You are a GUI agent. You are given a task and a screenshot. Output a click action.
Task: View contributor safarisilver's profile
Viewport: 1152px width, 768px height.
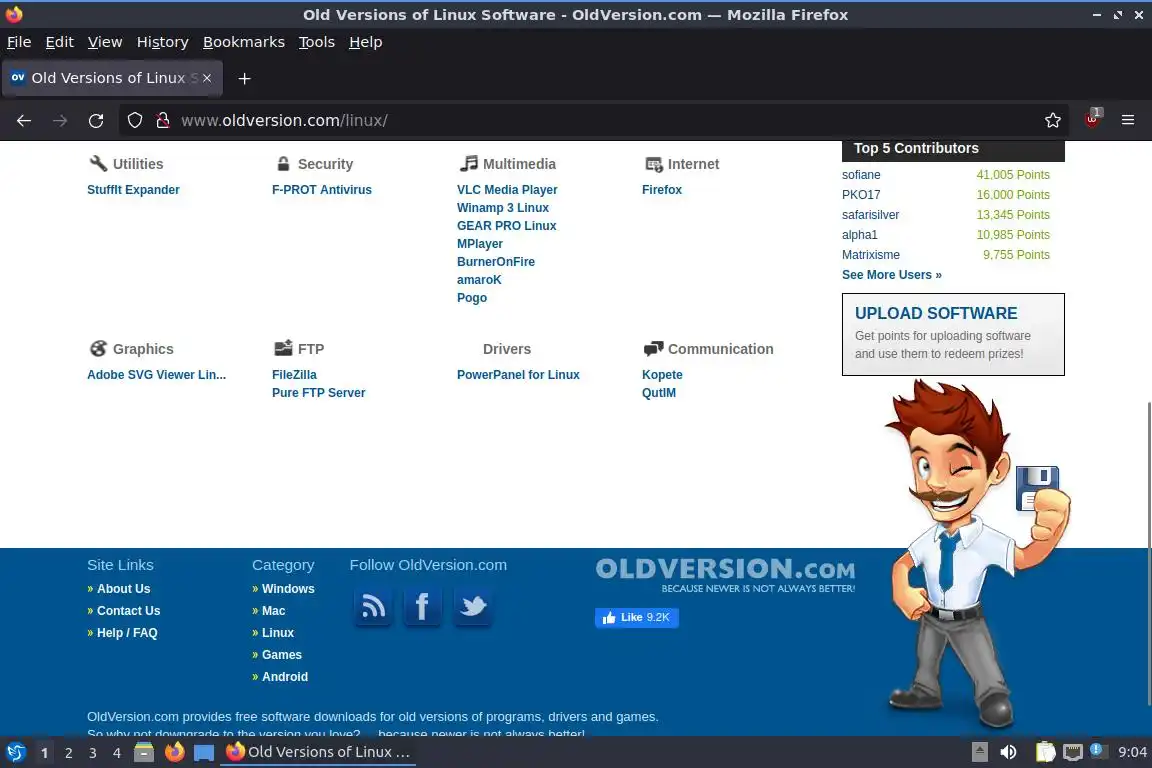tap(871, 215)
